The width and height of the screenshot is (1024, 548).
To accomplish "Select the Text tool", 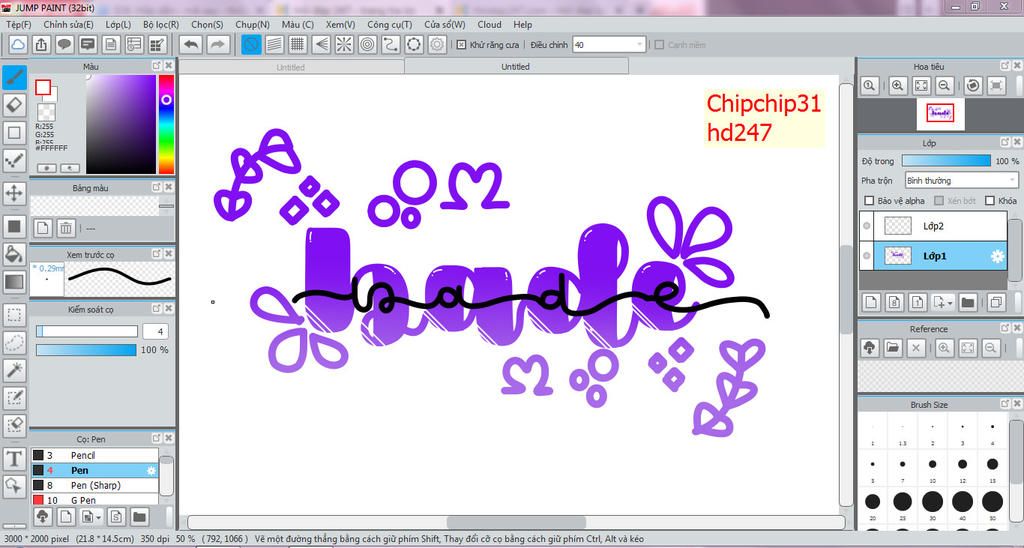I will click(x=14, y=459).
